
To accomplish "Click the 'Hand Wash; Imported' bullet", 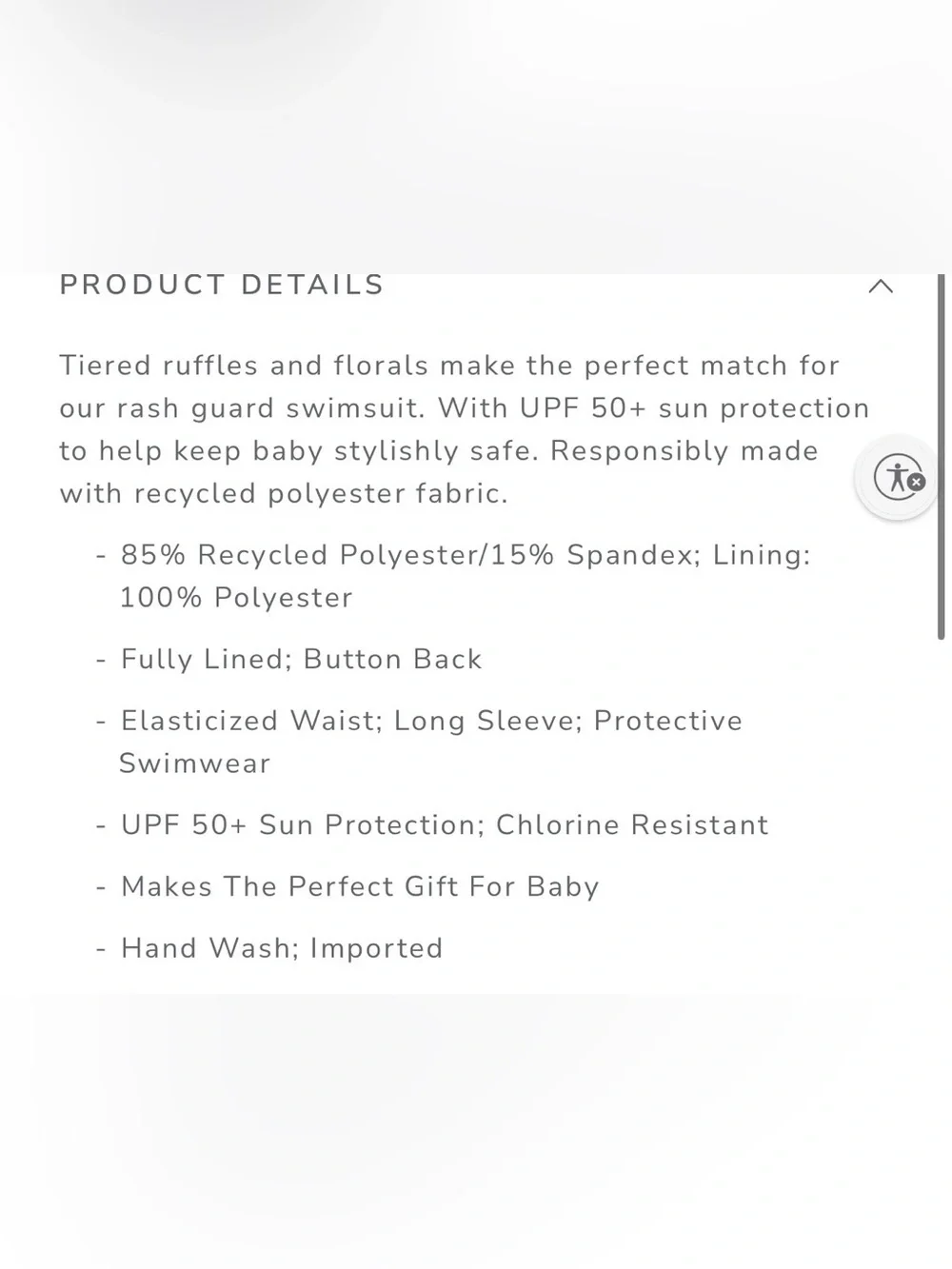I will click(282, 948).
